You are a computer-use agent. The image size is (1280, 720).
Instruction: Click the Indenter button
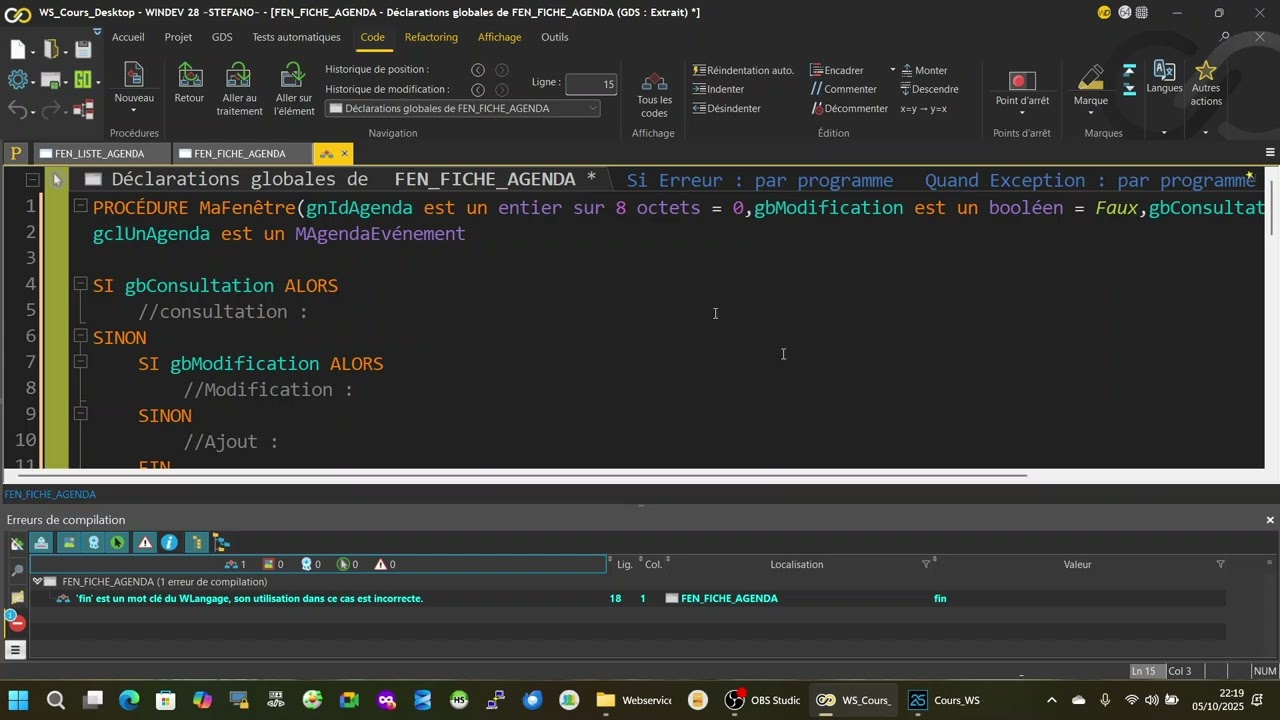coord(719,89)
